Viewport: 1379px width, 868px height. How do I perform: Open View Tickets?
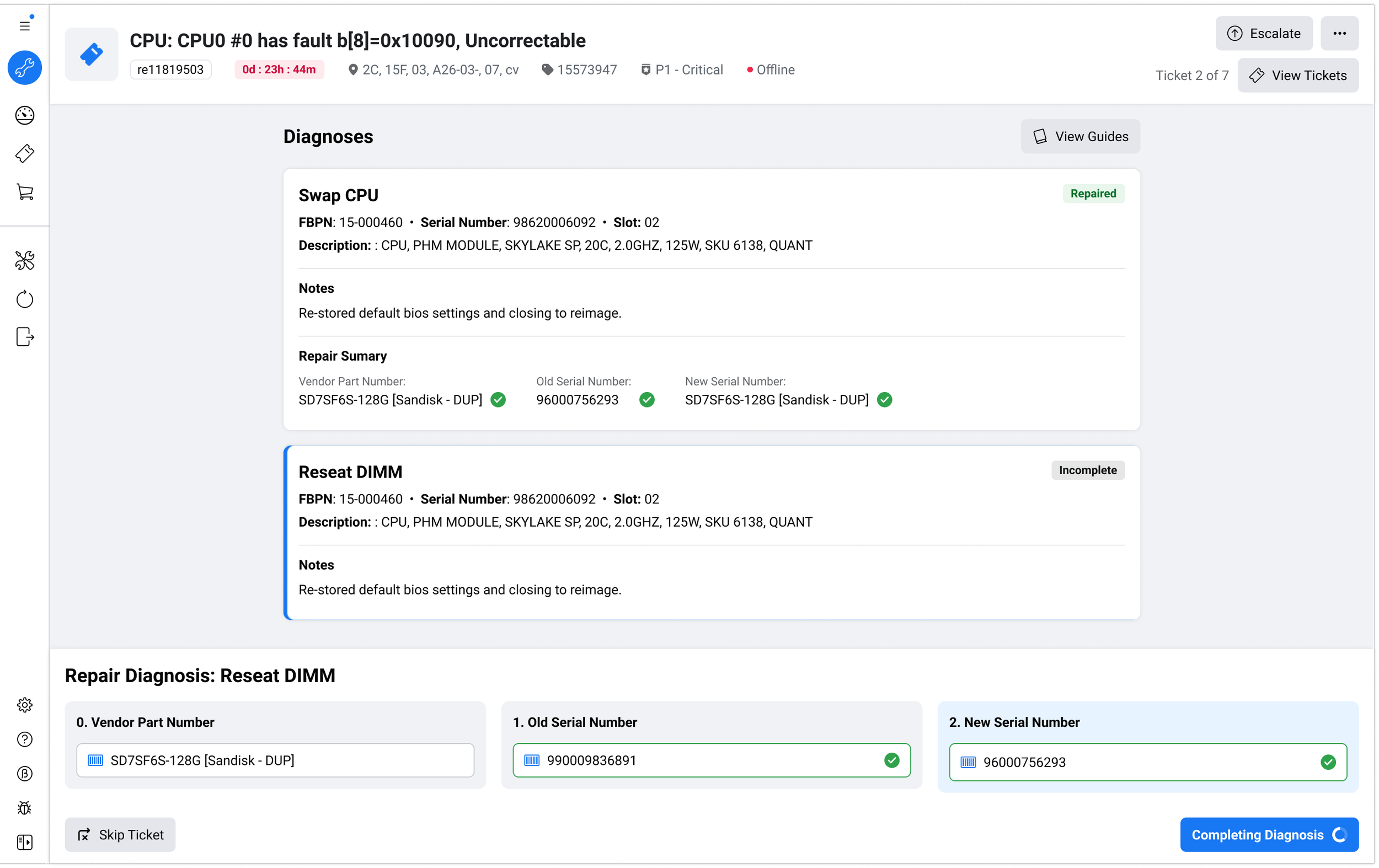pos(1297,76)
